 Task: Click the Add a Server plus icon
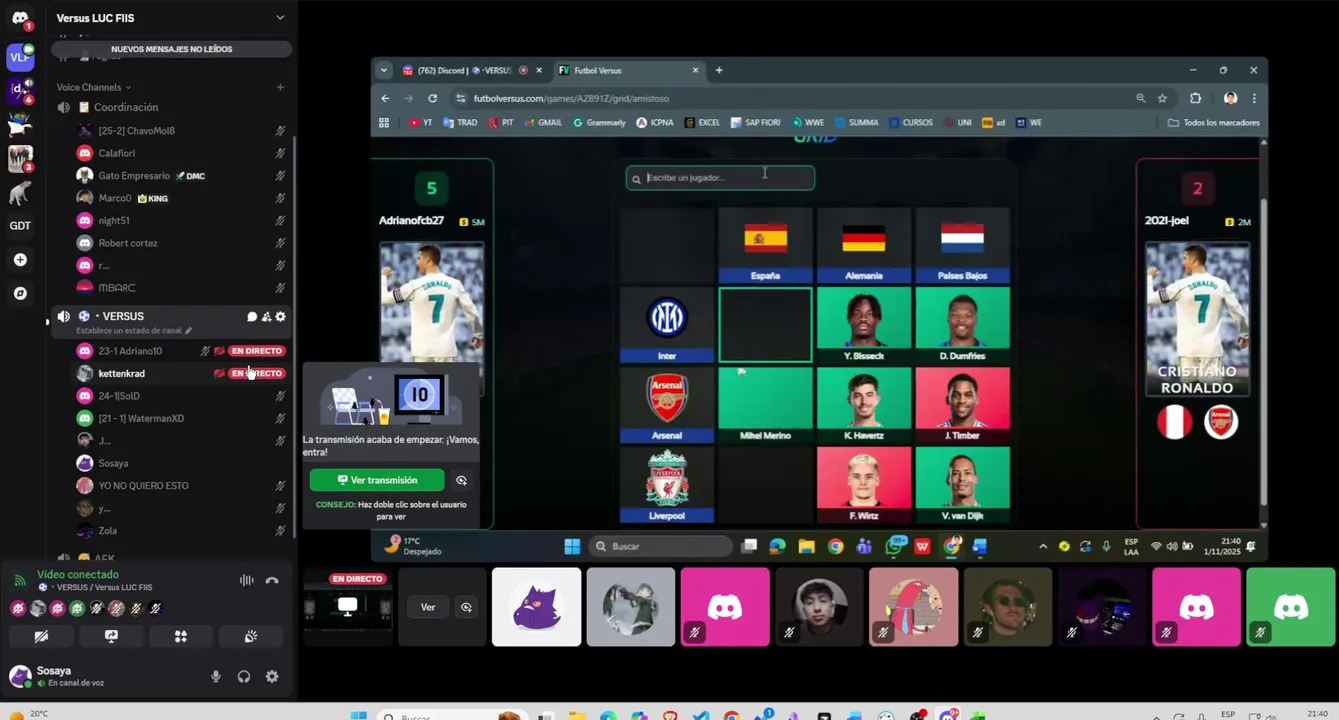[20, 260]
